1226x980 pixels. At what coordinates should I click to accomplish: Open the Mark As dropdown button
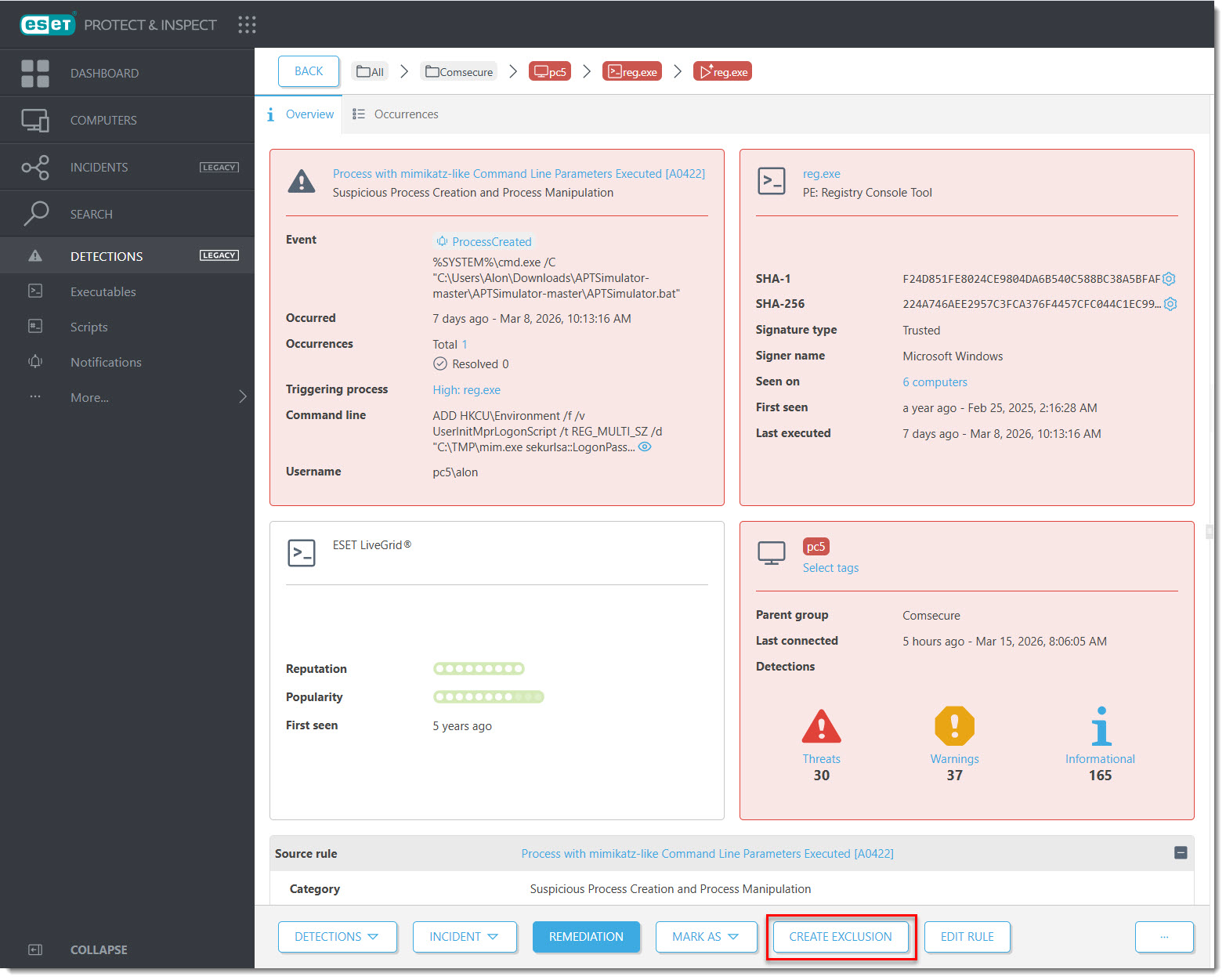(707, 937)
